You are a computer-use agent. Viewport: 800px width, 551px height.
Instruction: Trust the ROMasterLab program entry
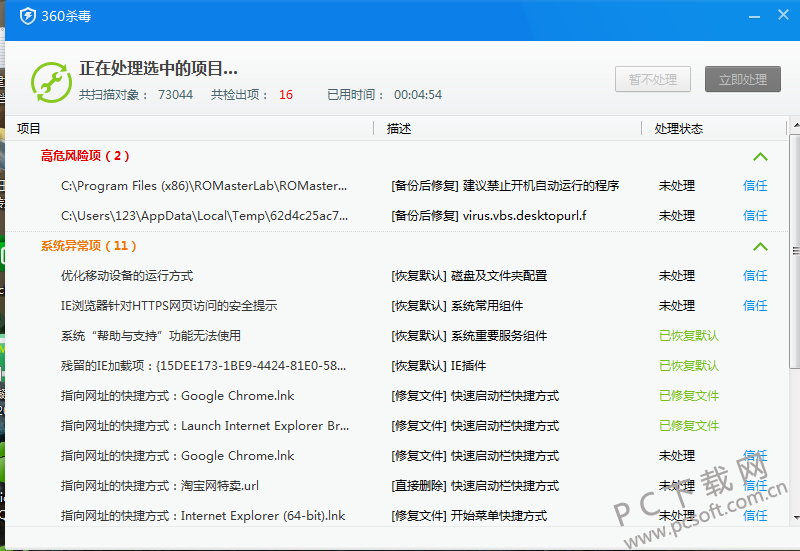[x=755, y=186]
